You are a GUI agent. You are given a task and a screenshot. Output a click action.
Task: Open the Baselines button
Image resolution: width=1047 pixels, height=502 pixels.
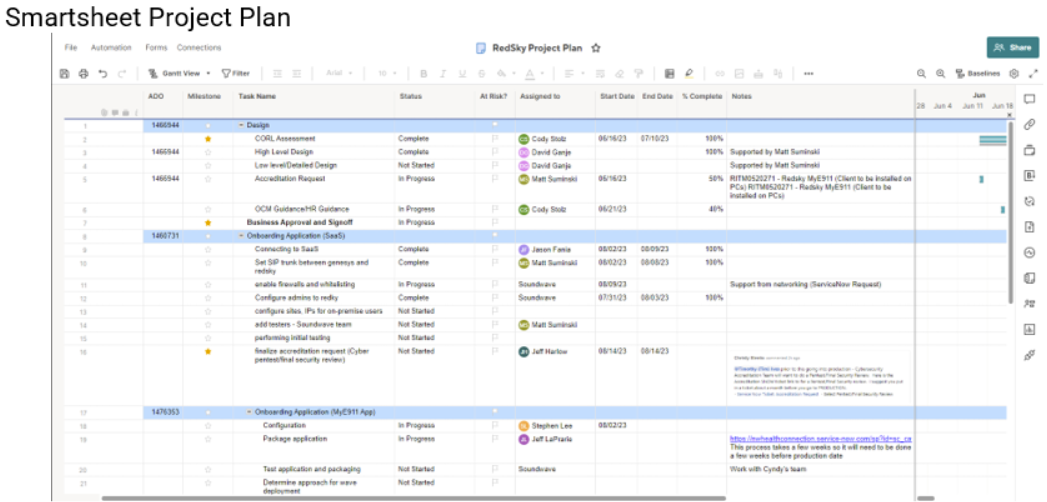pos(978,73)
